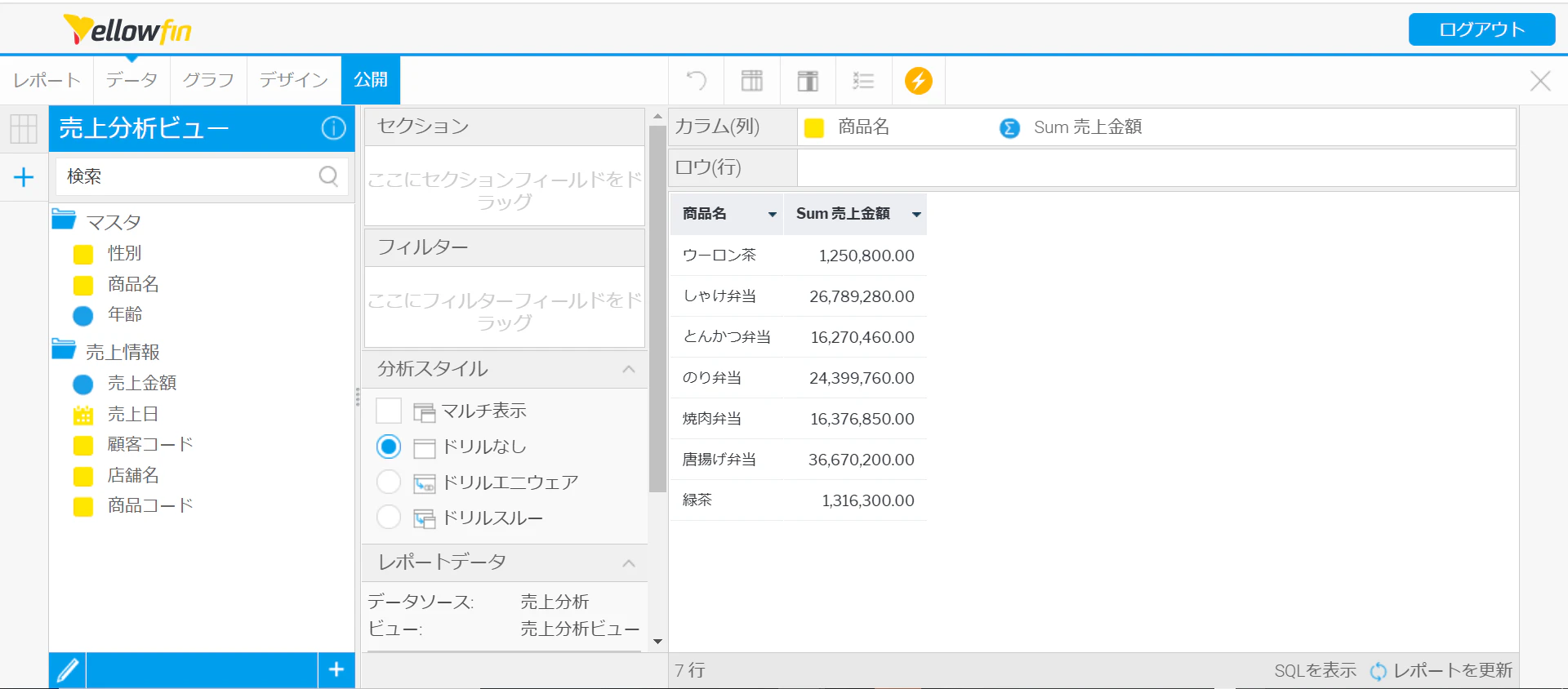Click the Sum sigma icon in columns area

[1009, 128]
